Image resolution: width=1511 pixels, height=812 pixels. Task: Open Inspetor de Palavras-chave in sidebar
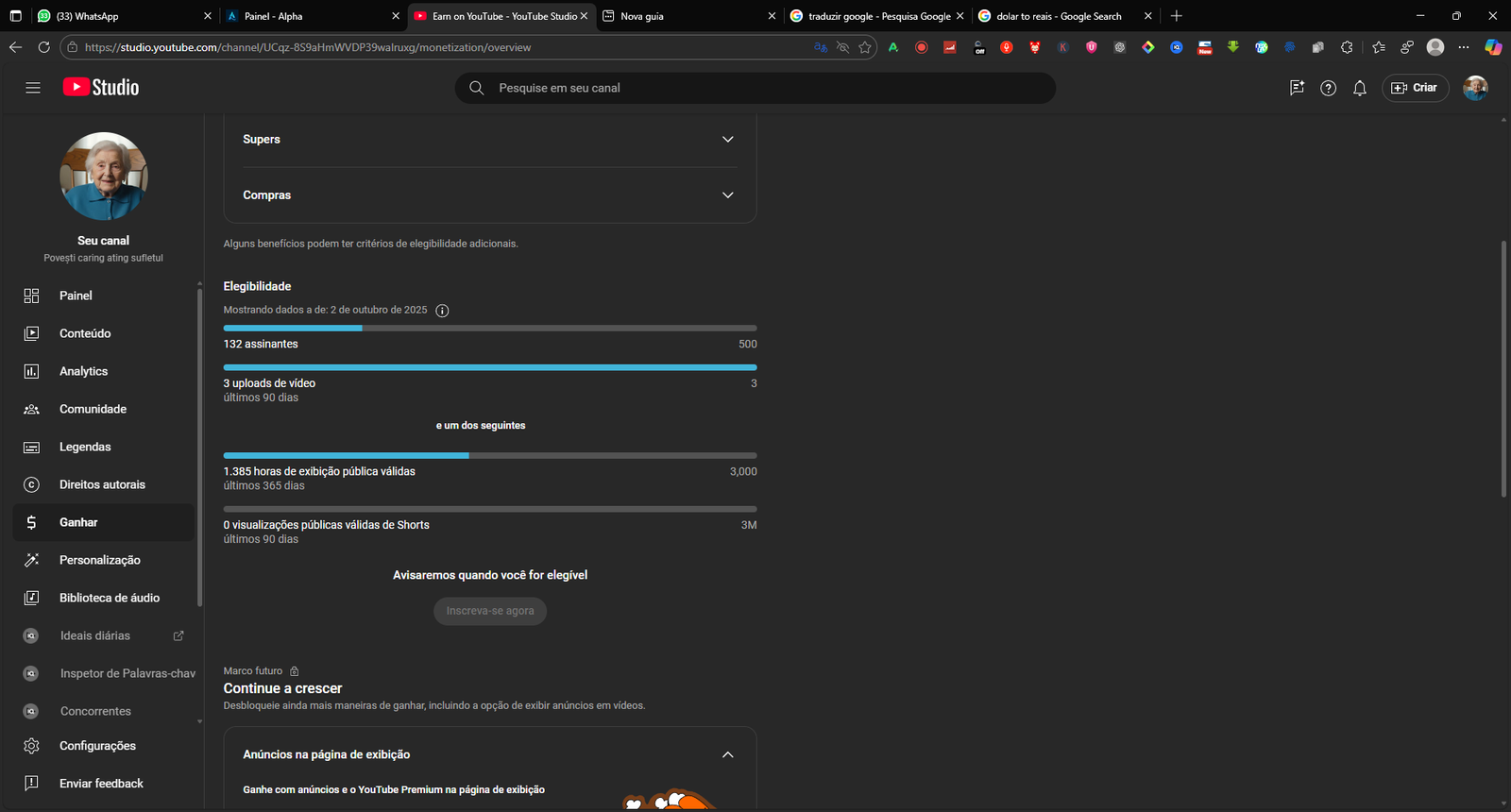click(x=103, y=673)
